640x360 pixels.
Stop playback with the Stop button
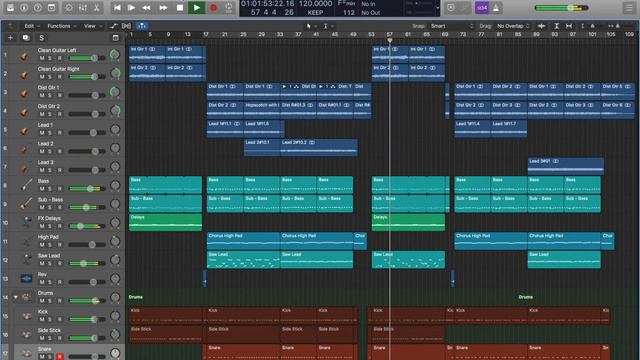click(x=180, y=8)
